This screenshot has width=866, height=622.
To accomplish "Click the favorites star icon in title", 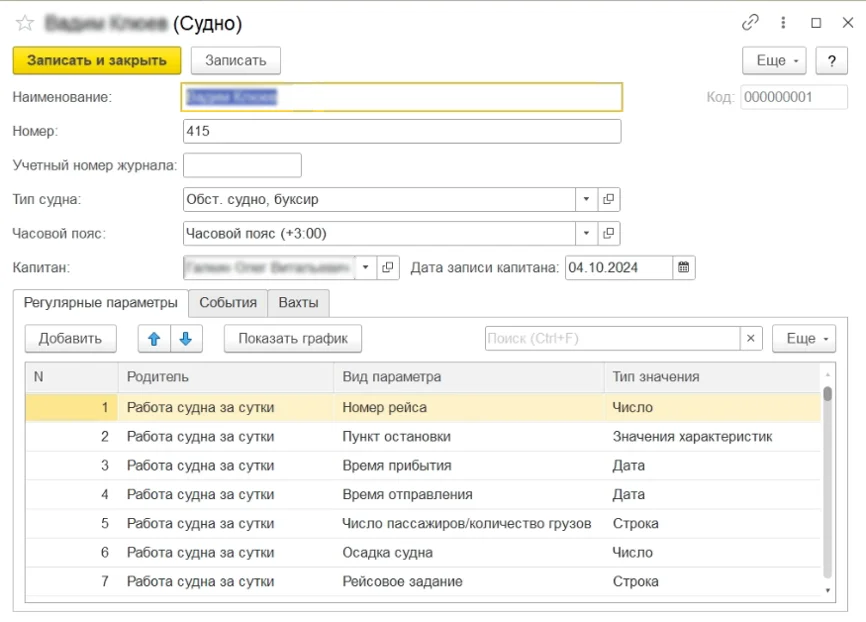I will [x=25, y=23].
